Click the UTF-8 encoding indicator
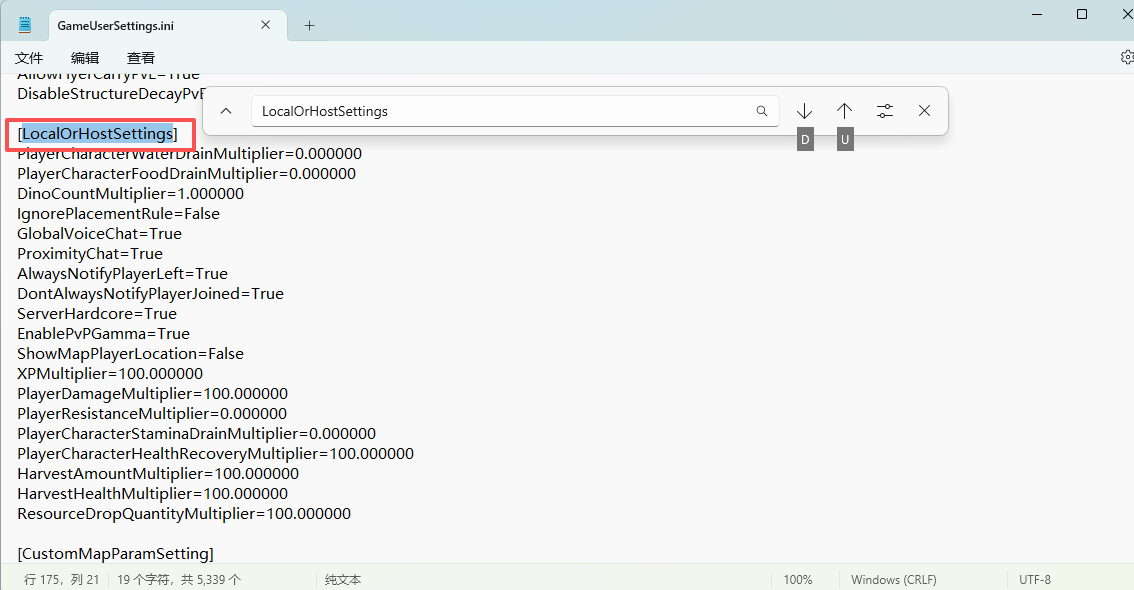 1034,579
